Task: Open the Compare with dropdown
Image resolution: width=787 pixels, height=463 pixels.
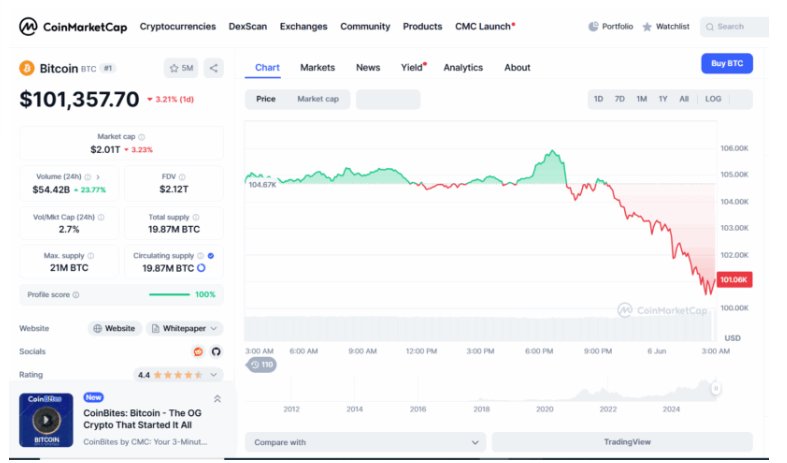Action: (x=365, y=442)
